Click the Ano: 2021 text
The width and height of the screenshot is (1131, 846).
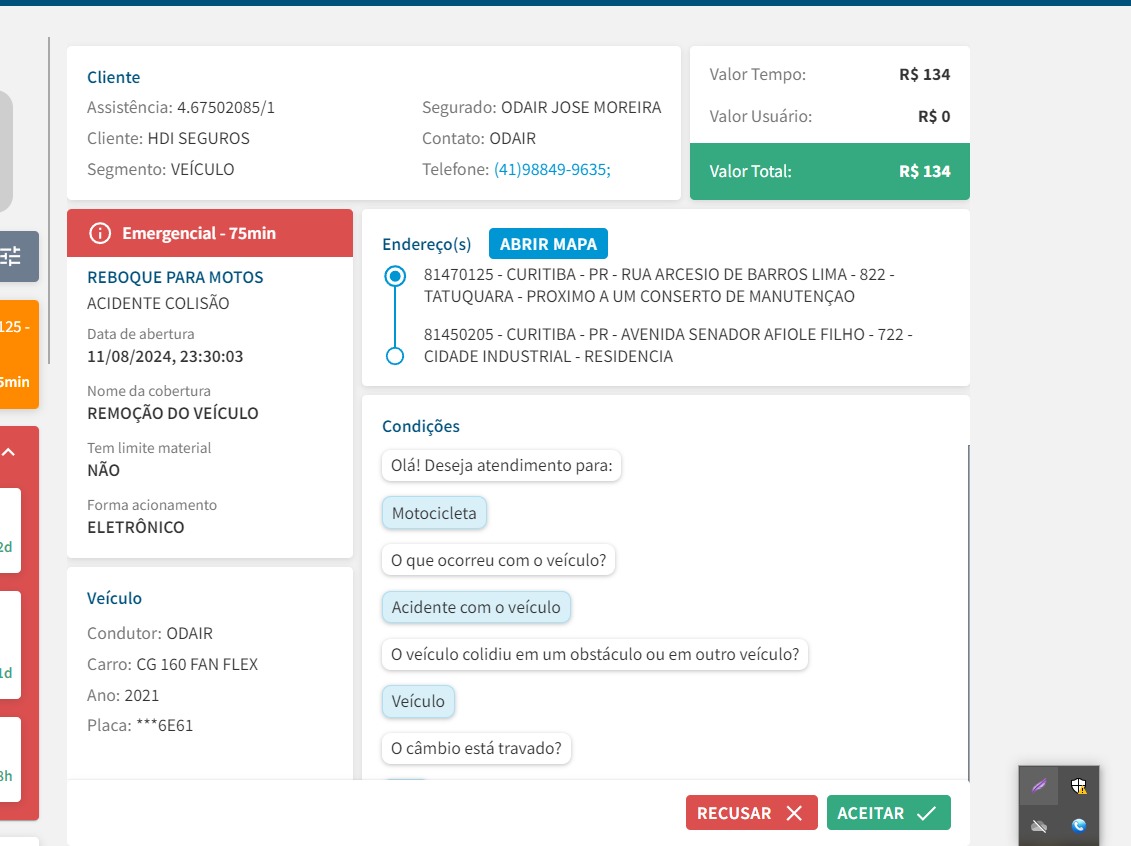(123, 695)
